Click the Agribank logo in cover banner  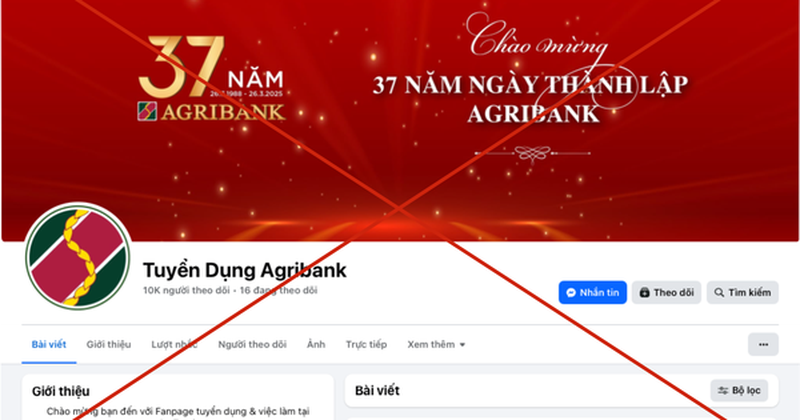click(147, 111)
